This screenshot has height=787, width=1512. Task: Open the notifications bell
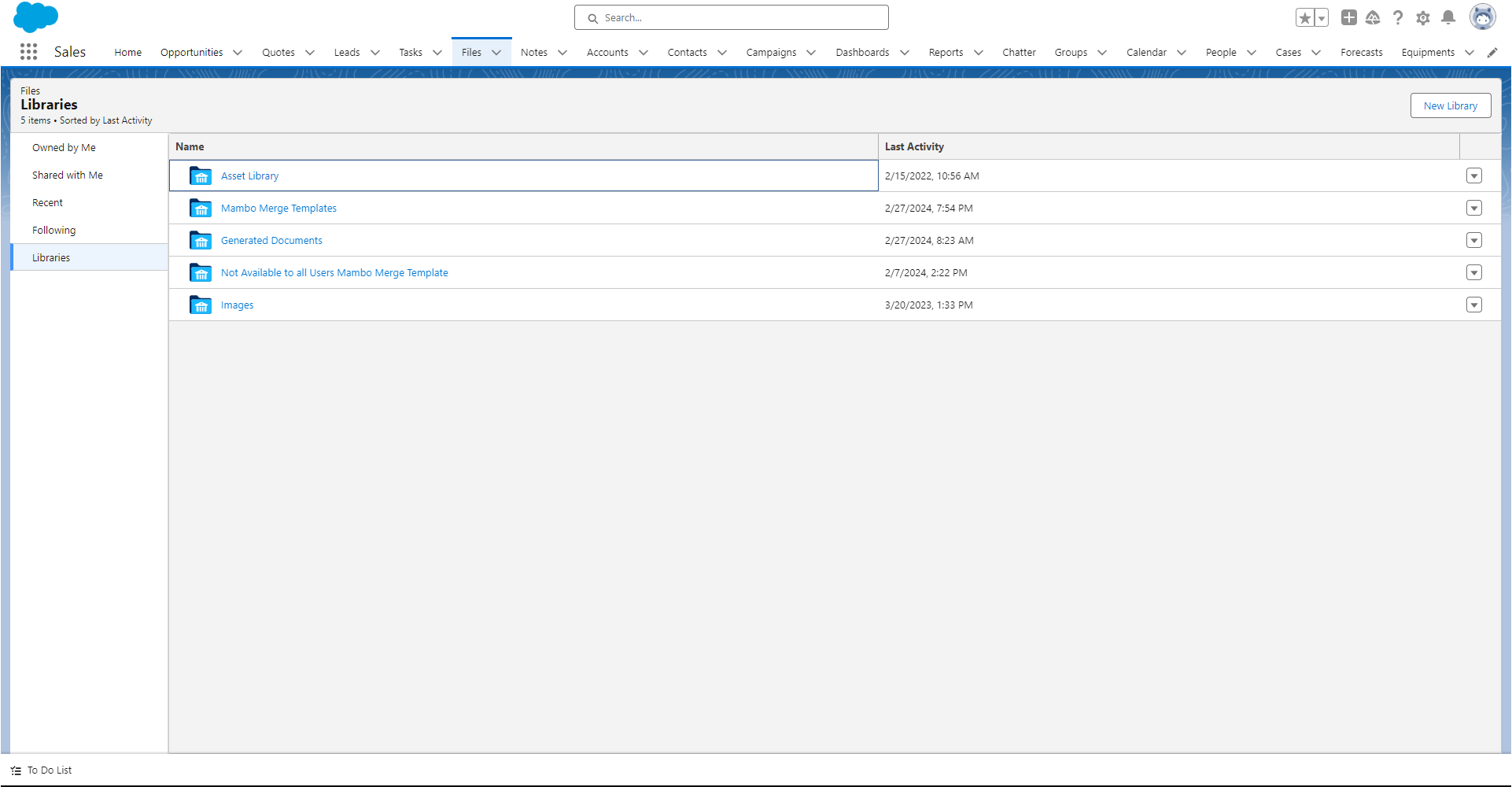click(1448, 17)
